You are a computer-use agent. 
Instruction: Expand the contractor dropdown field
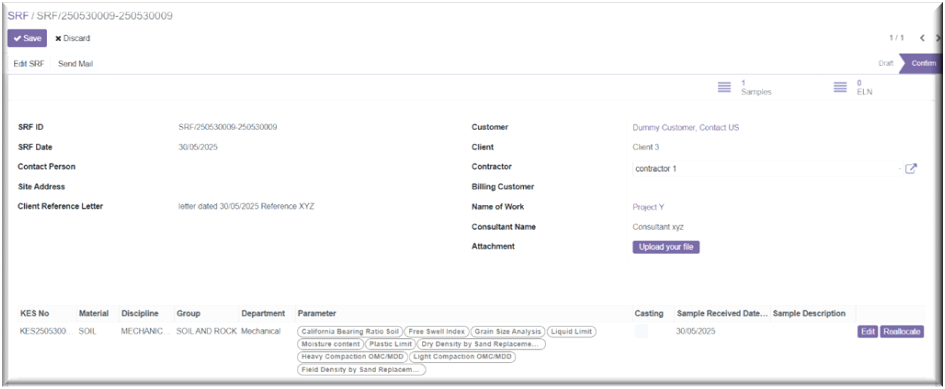coord(899,169)
